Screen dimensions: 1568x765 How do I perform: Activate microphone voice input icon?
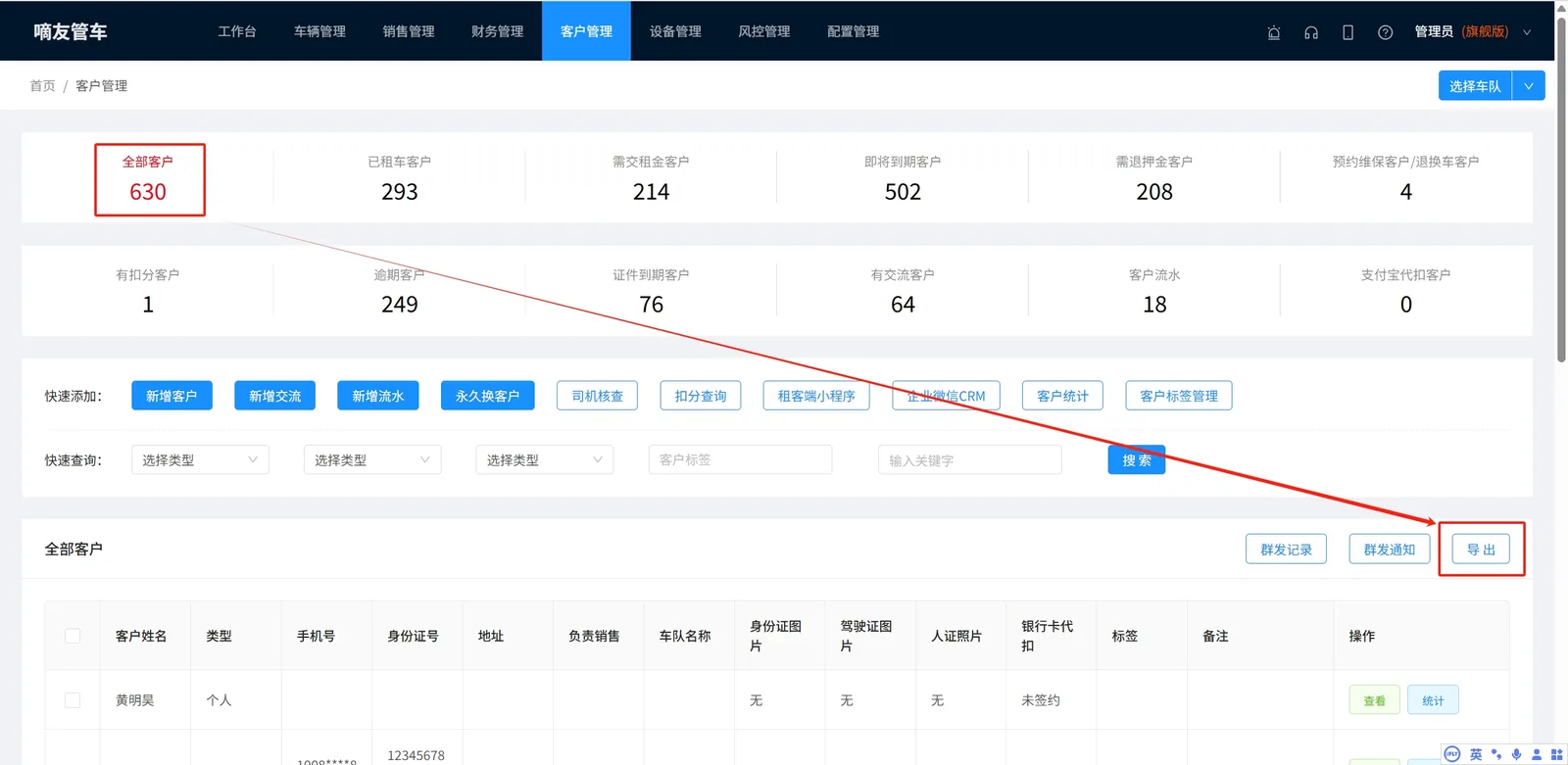[x=1516, y=754]
